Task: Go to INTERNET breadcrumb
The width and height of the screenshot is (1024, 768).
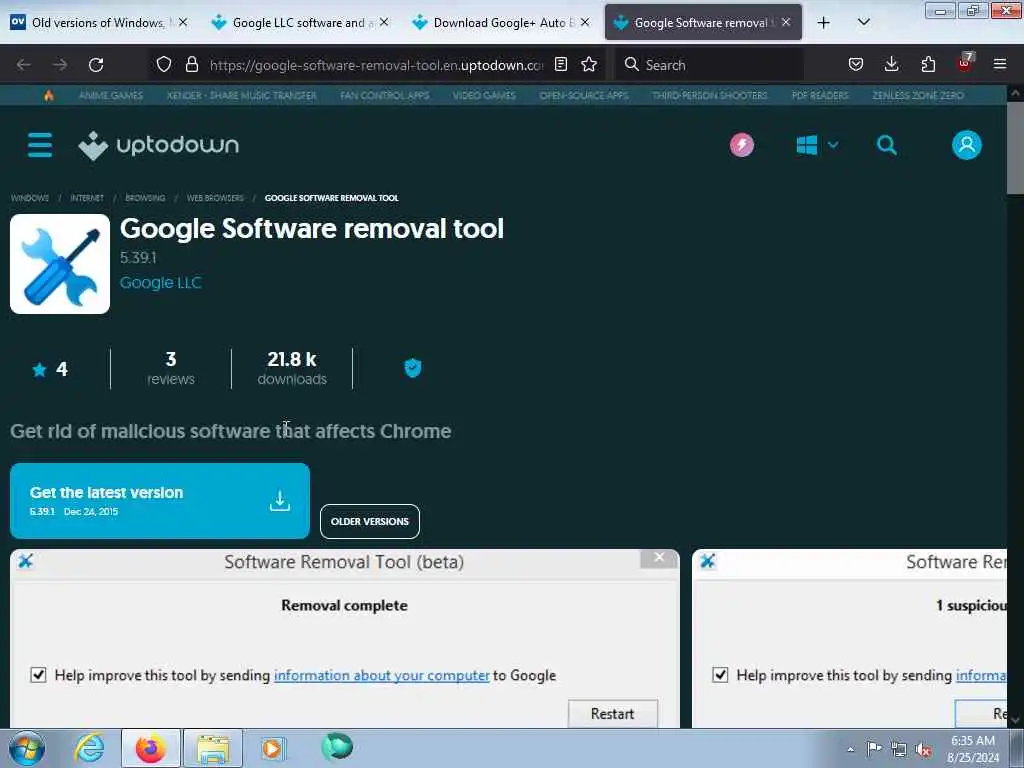Action: point(87,198)
